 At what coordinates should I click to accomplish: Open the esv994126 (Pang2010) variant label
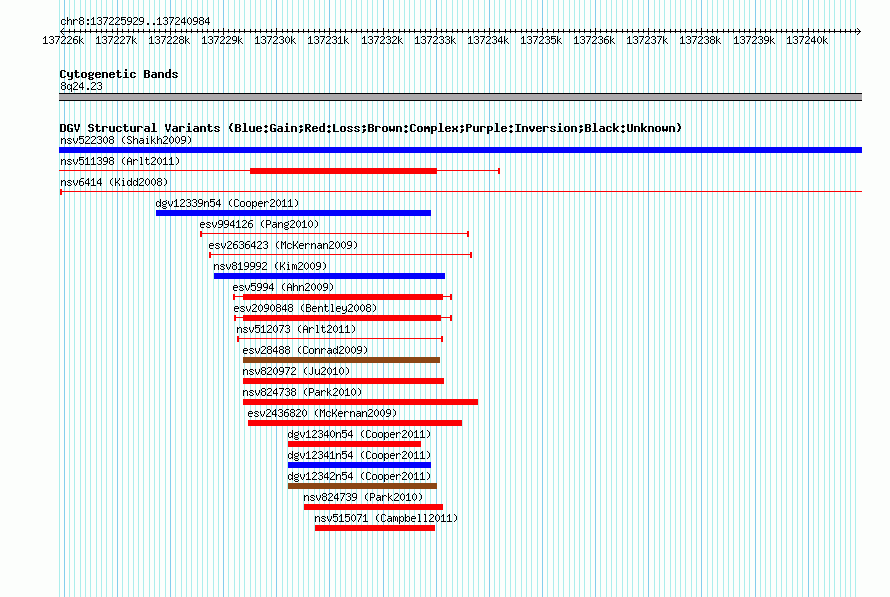pos(259,224)
